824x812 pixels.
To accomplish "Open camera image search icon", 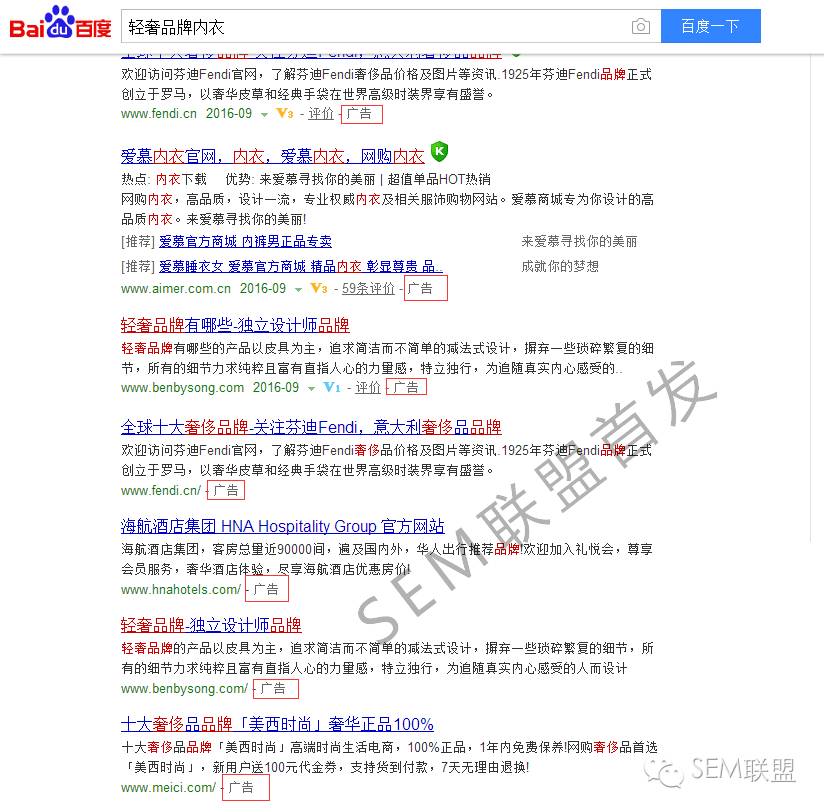I will (641, 26).
